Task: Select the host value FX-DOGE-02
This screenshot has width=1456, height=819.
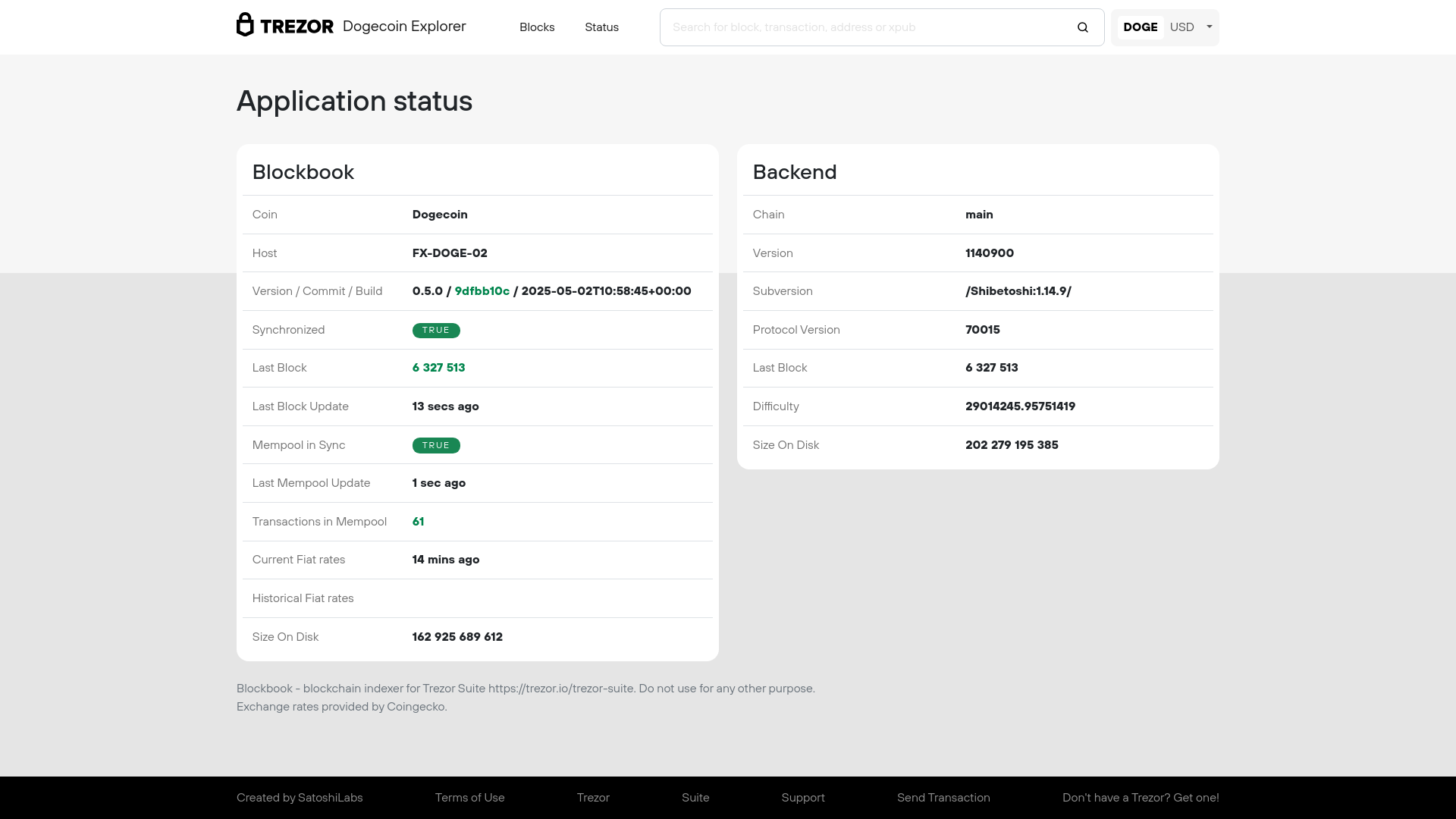Action: pos(450,253)
